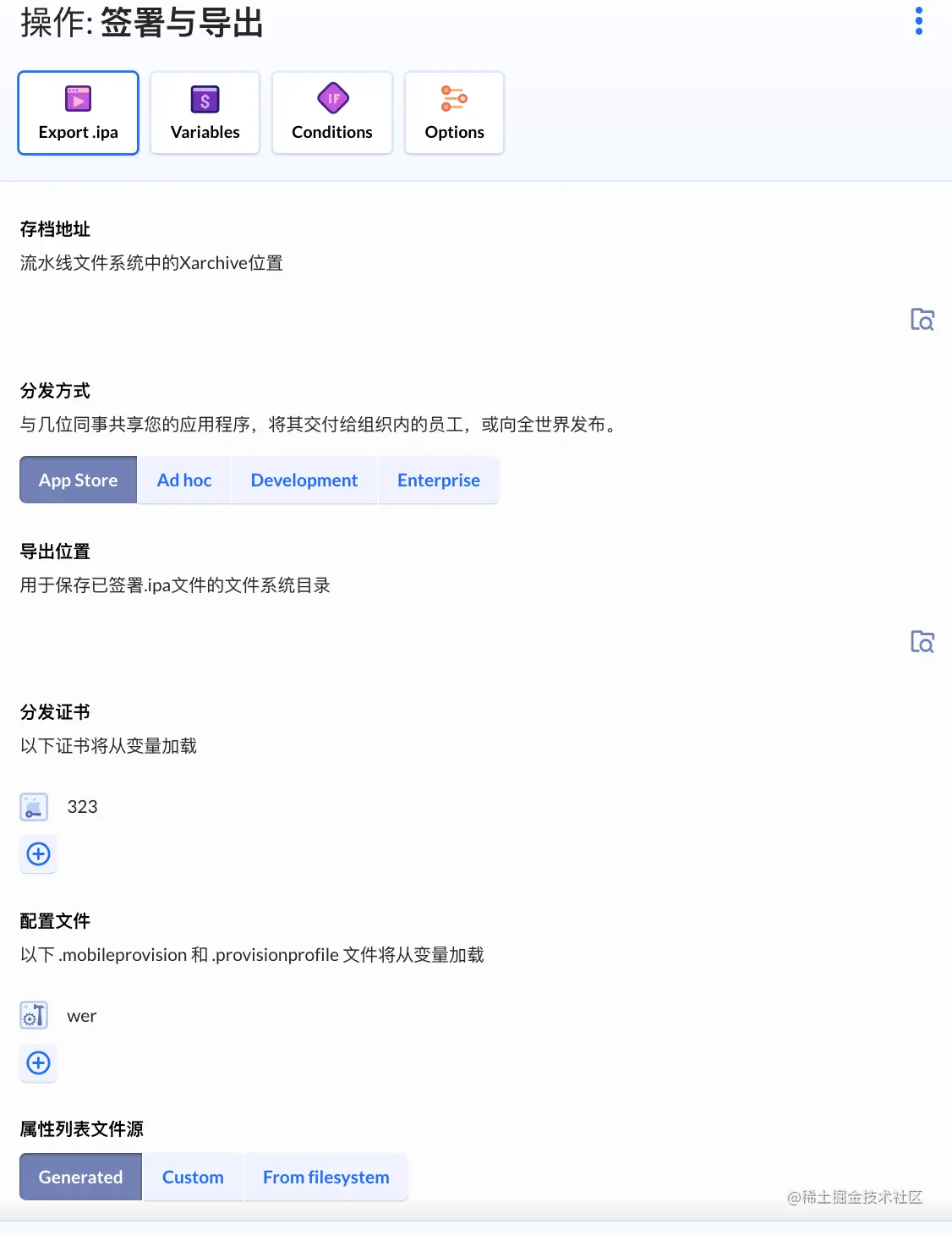Screen dimensions: 952x1235
Task: Click the export location input field
Action: (457, 641)
